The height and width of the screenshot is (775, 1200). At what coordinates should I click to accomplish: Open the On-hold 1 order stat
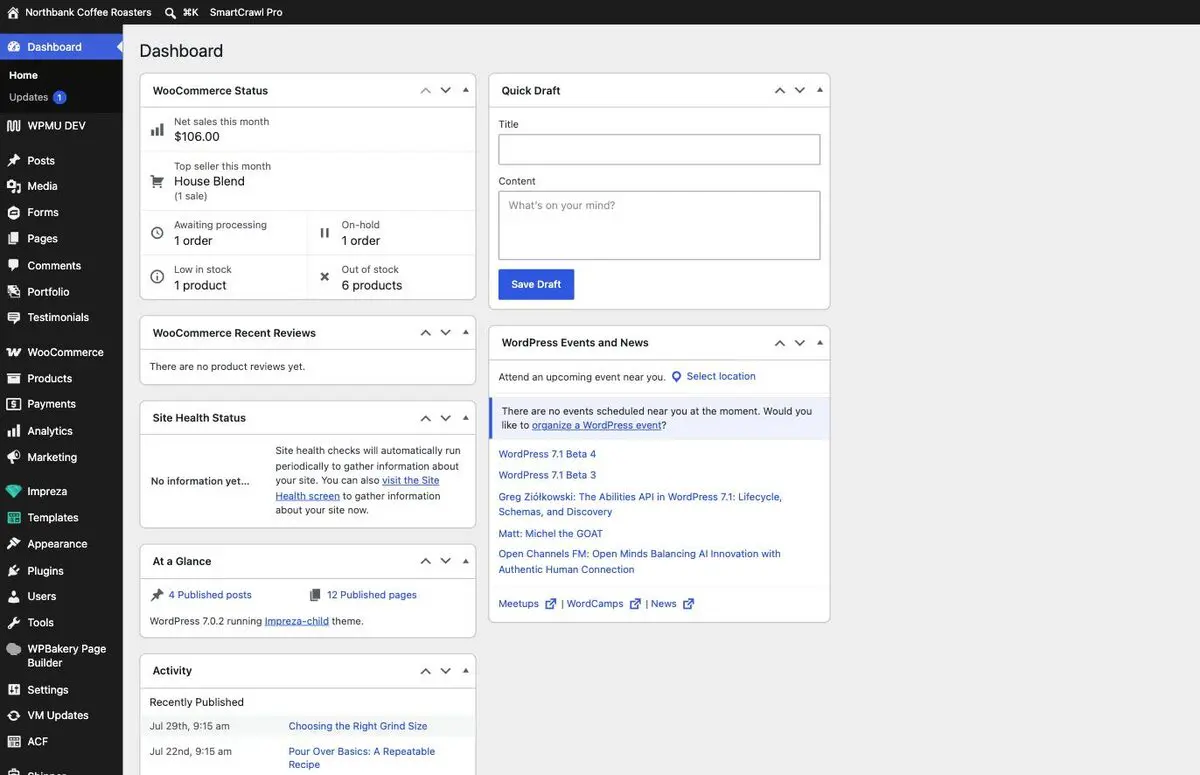pyautogui.click(x=392, y=233)
